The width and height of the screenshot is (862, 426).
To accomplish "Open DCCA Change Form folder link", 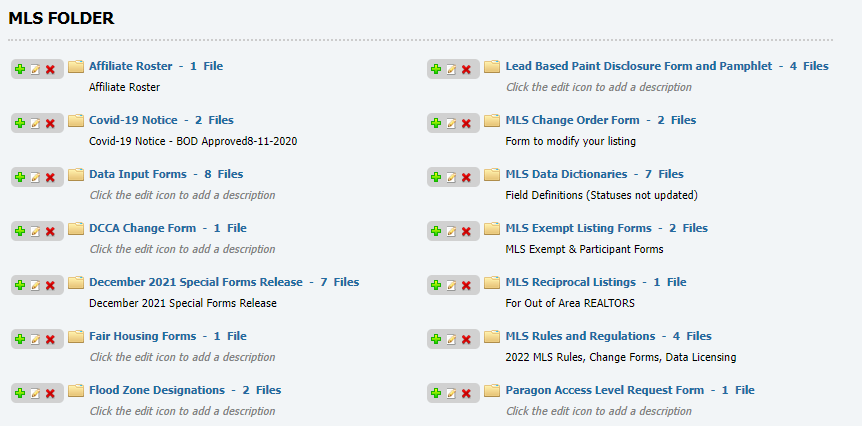I will (x=168, y=228).
